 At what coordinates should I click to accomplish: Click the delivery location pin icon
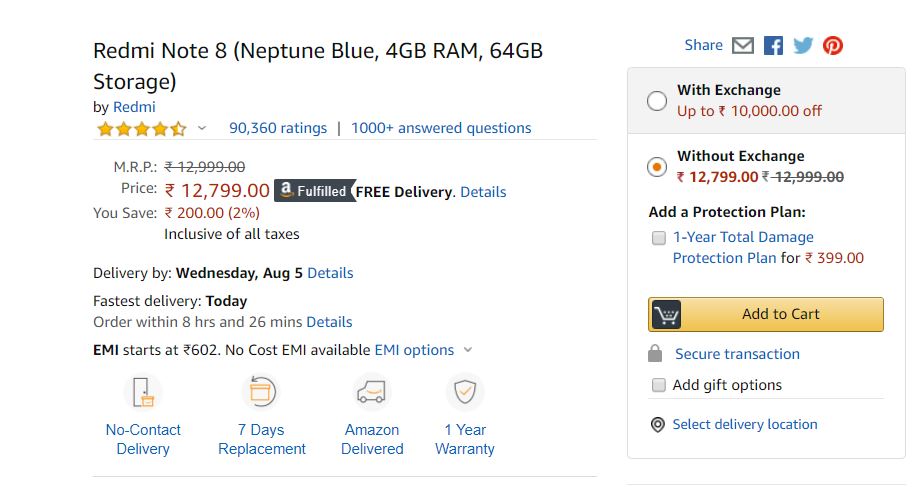click(657, 425)
